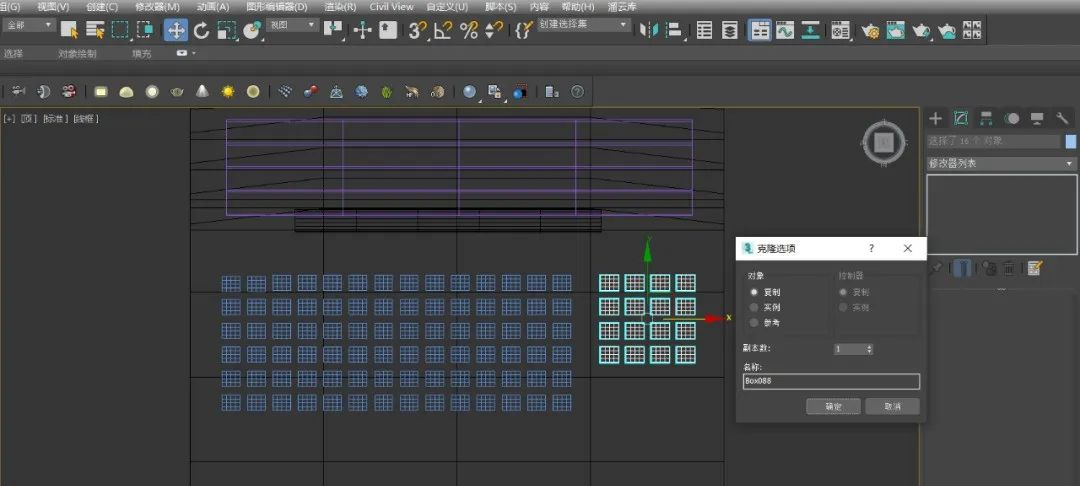Open the Create panel plus tab
The width and height of the screenshot is (1080, 486).
click(x=935, y=118)
